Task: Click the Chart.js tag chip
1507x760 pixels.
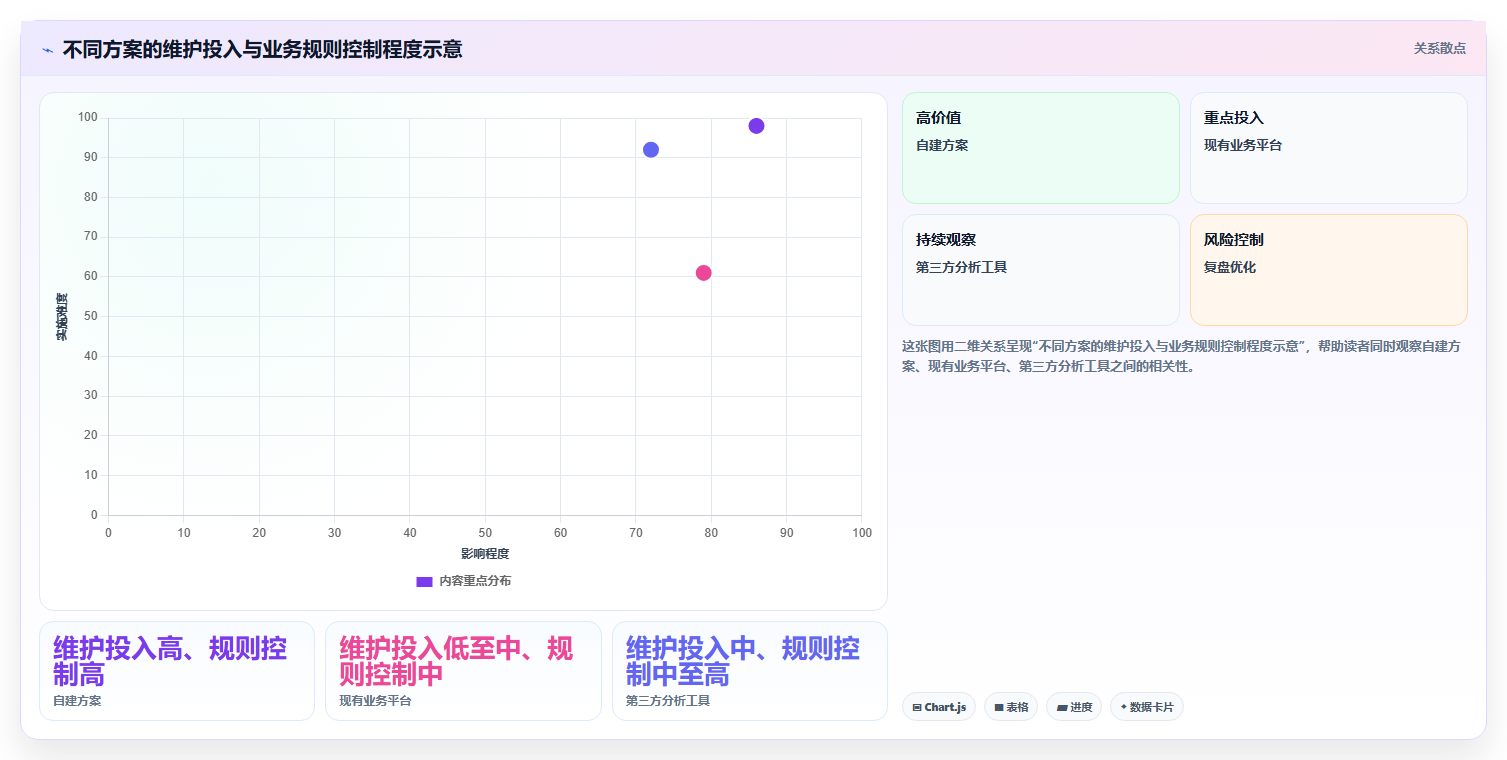Action: [938, 707]
